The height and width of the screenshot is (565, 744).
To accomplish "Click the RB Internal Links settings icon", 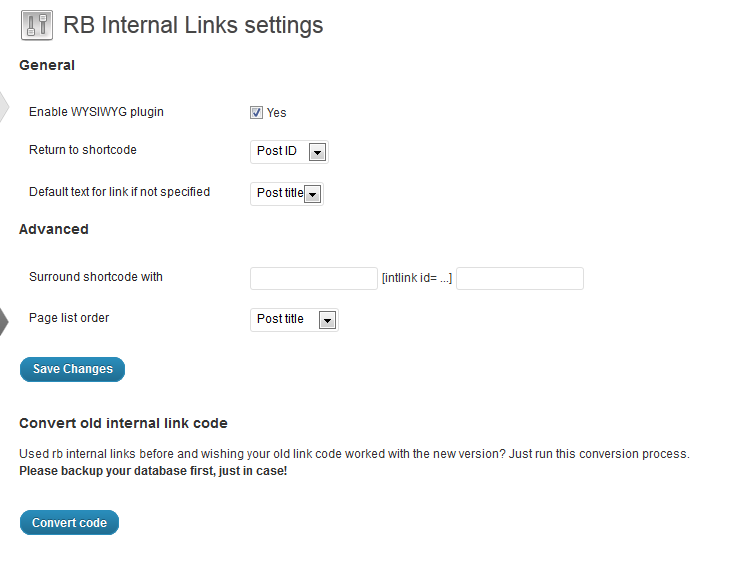I will 36,25.
